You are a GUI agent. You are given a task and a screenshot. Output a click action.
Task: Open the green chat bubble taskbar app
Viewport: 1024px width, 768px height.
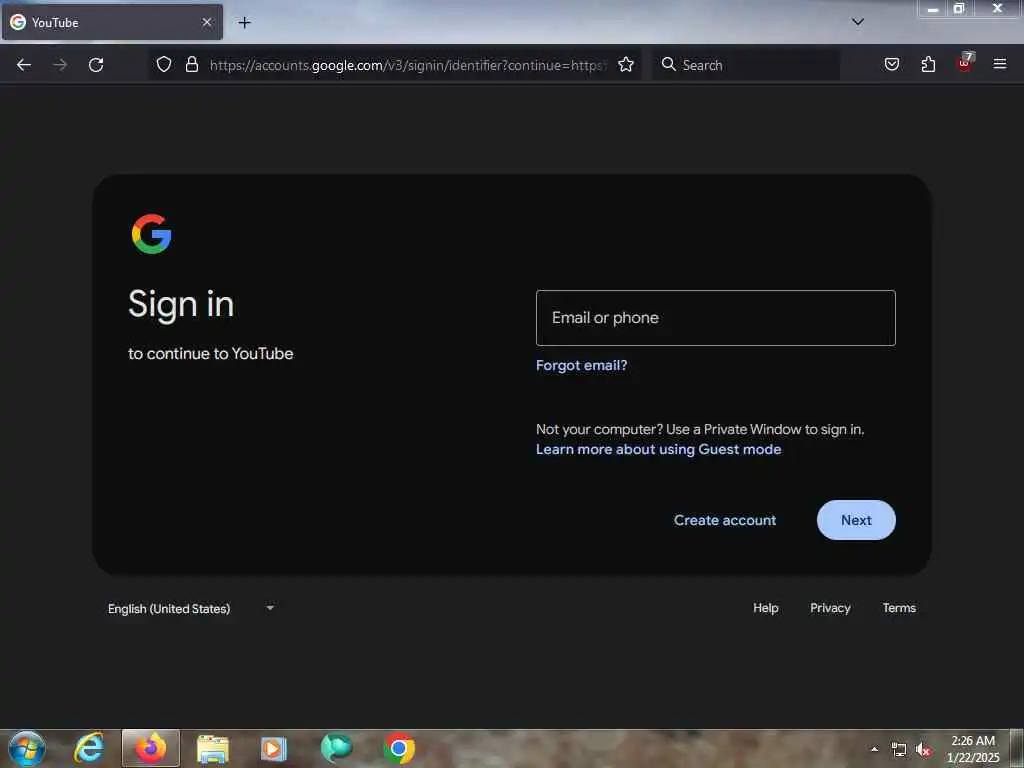(x=336, y=748)
